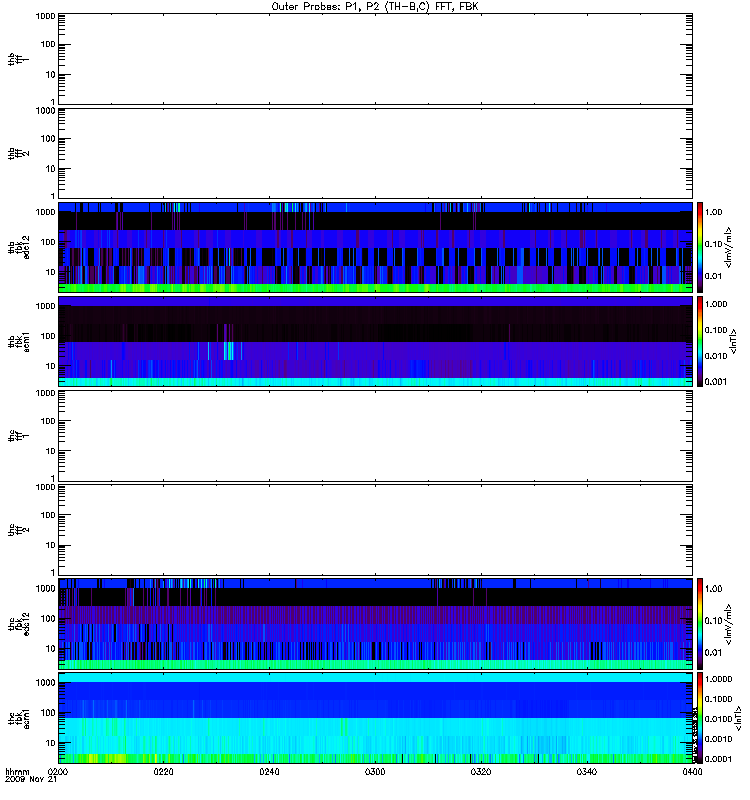Viewport: 750px width, 800px height.
Task: Click the 0400 time axis label
Action: click(692, 772)
